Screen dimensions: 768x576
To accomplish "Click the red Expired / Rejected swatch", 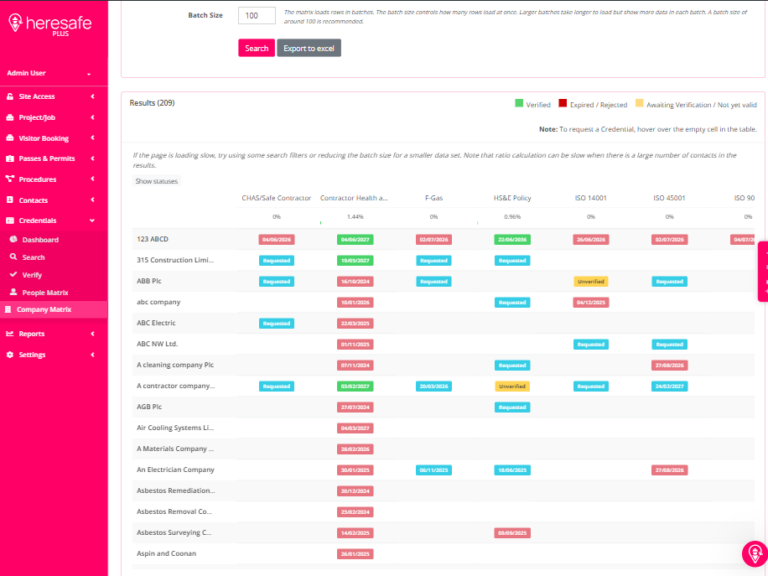I will (x=563, y=103).
